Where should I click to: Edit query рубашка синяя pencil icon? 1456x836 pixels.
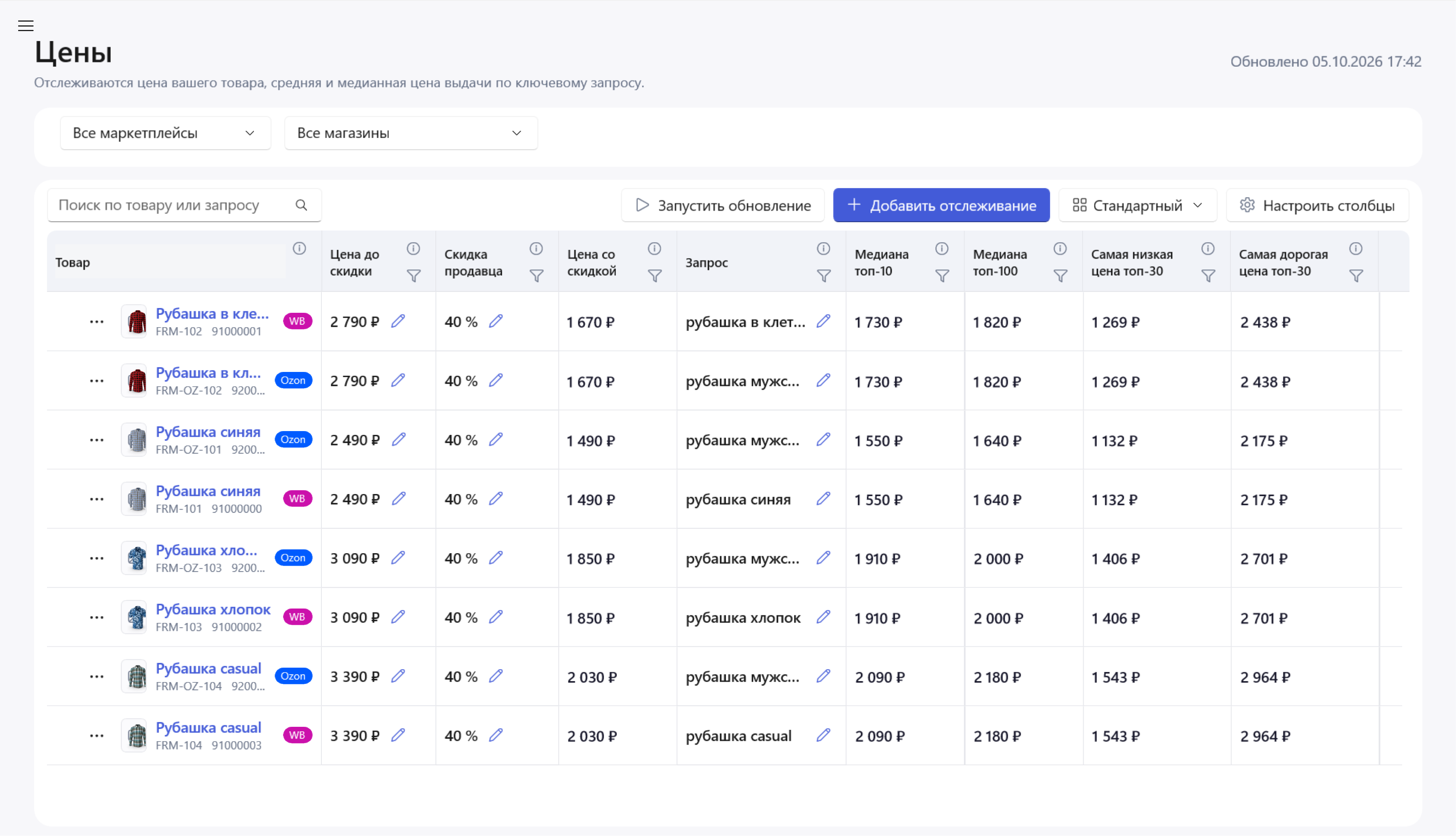coord(824,499)
